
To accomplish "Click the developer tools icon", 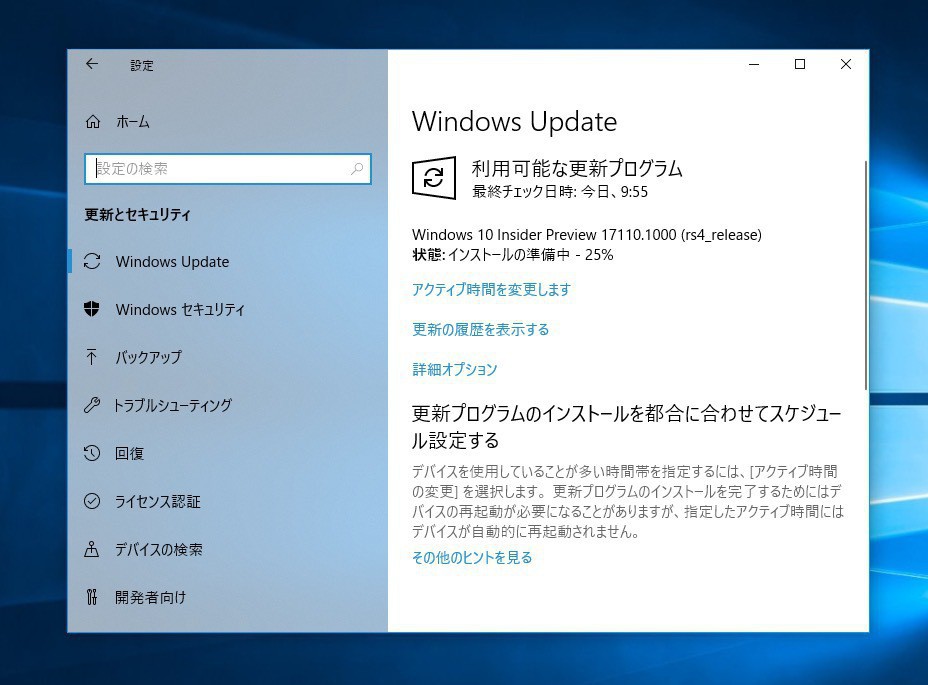I will tap(92, 597).
